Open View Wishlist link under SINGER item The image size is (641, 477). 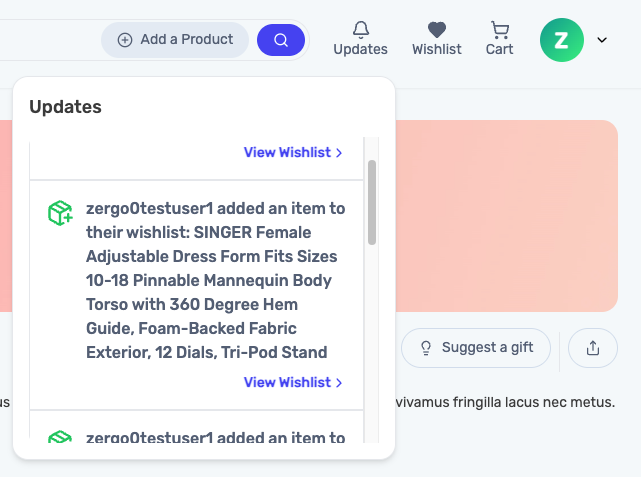point(293,383)
